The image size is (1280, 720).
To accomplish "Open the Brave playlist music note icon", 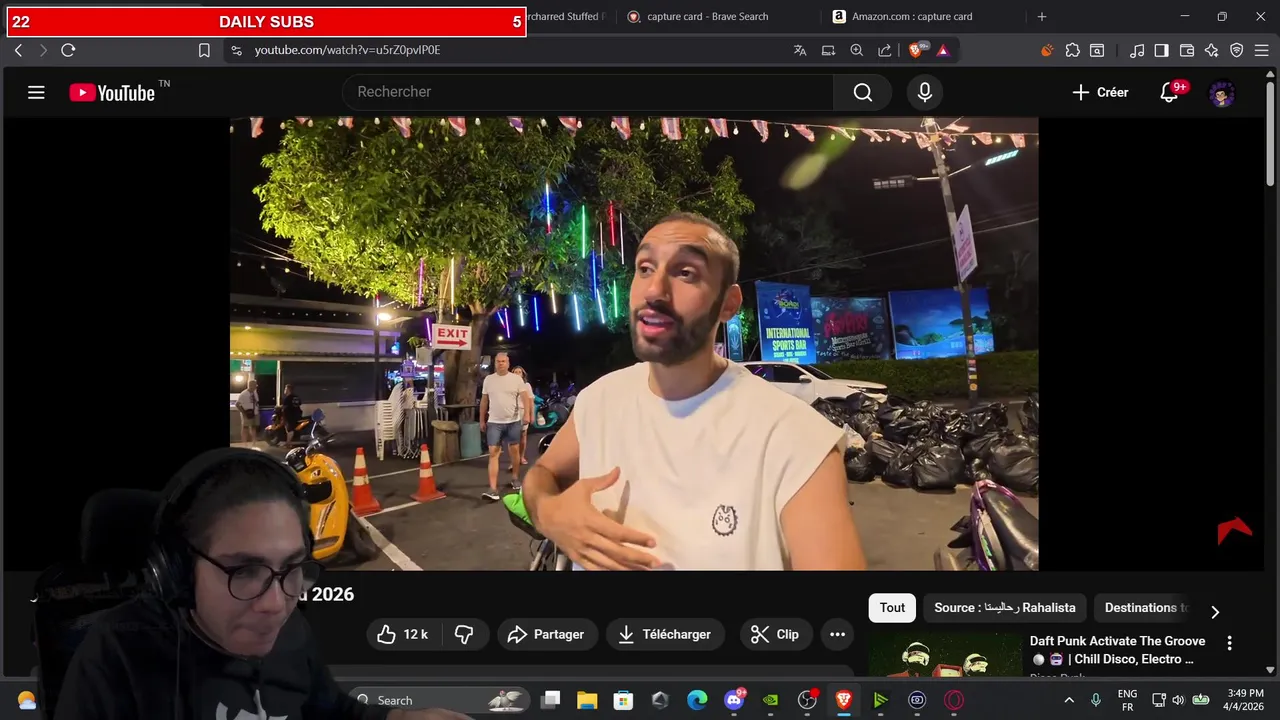I will [1137, 50].
